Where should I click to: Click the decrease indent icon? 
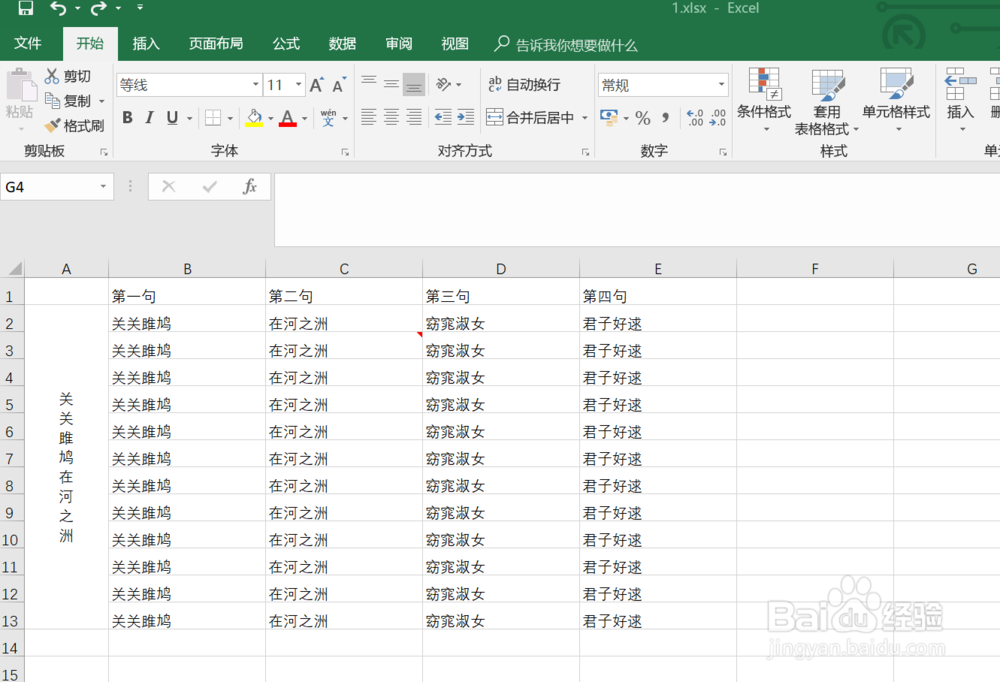coord(443,117)
